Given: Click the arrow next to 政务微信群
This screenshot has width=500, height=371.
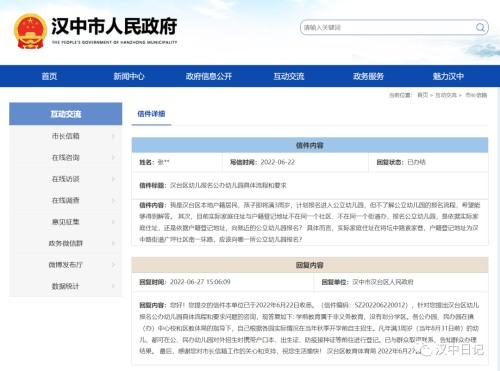Looking at the screenshot, I should (x=113, y=243).
